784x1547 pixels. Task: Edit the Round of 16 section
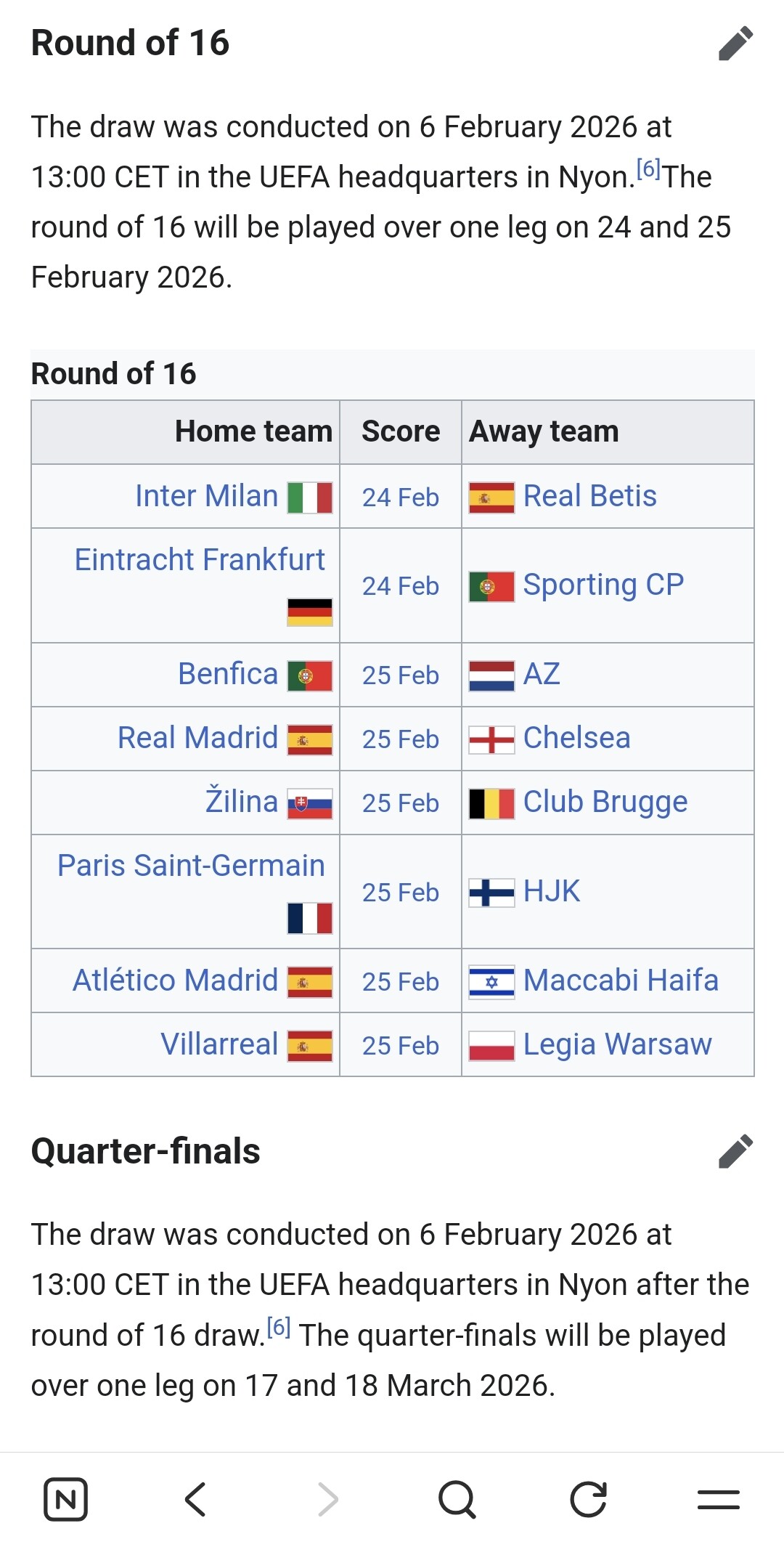[735, 44]
